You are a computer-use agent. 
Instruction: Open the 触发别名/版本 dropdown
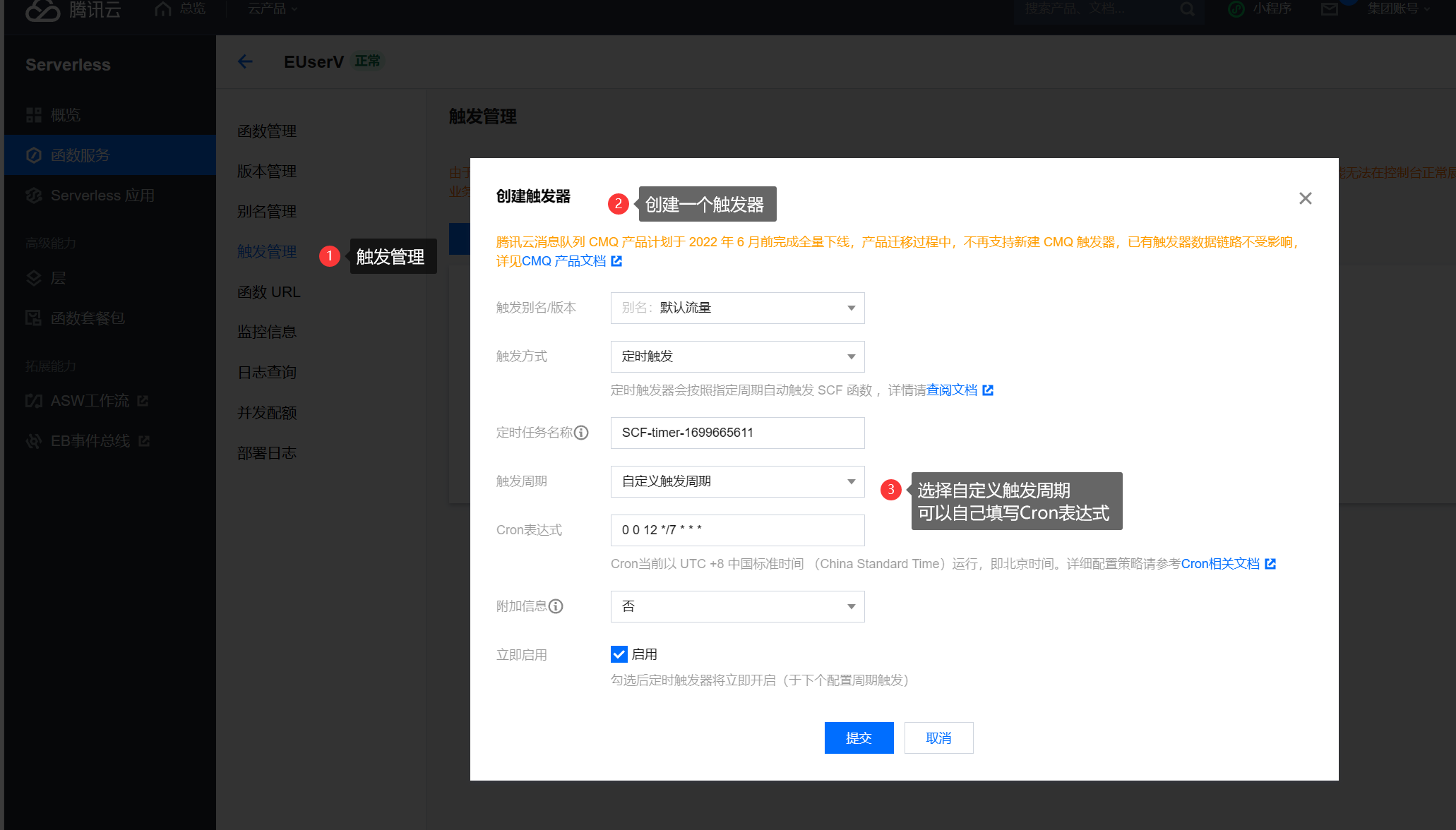(x=737, y=308)
